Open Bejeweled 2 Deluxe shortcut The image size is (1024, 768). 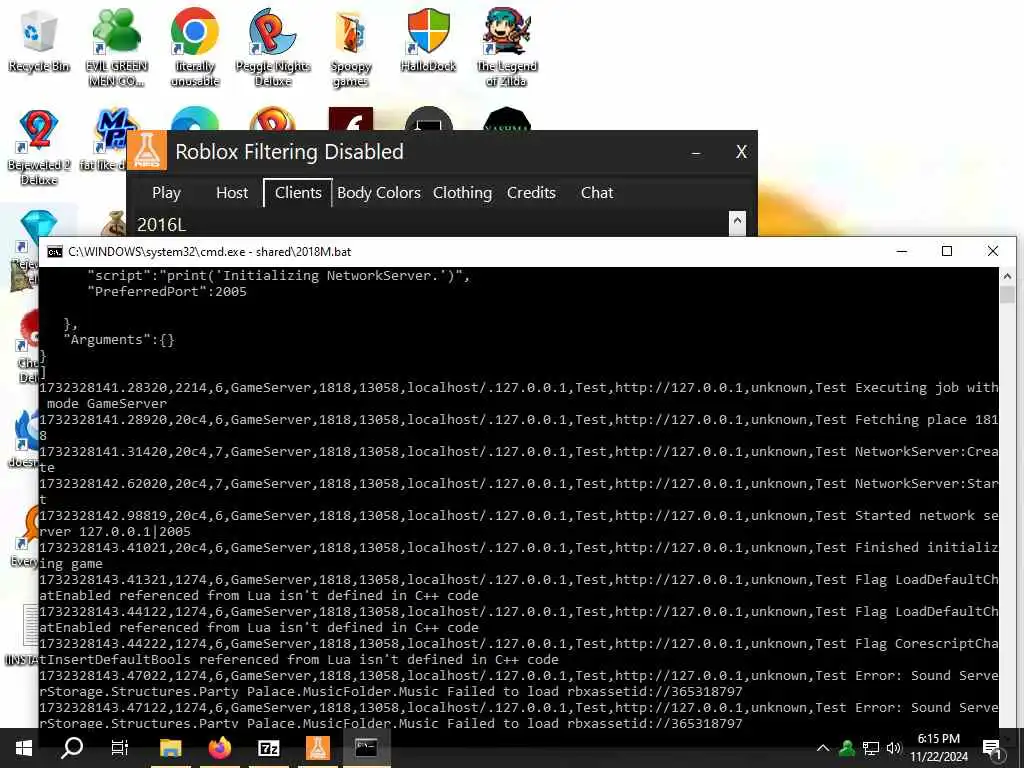(39, 148)
